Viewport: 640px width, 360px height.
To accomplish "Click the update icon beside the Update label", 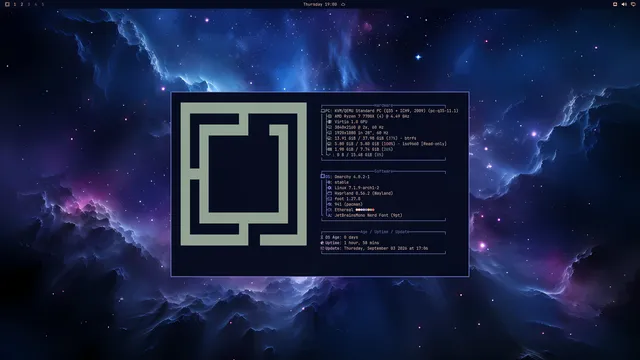I will (322, 248).
